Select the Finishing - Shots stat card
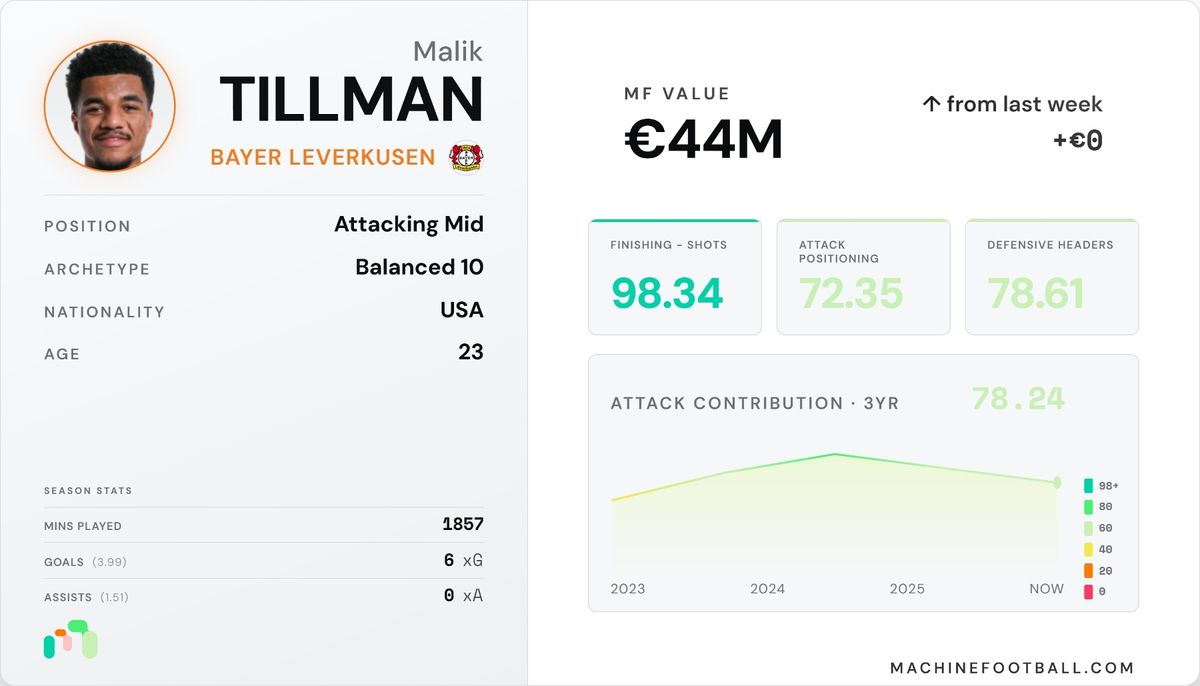This screenshot has height=686, width=1200. point(675,277)
